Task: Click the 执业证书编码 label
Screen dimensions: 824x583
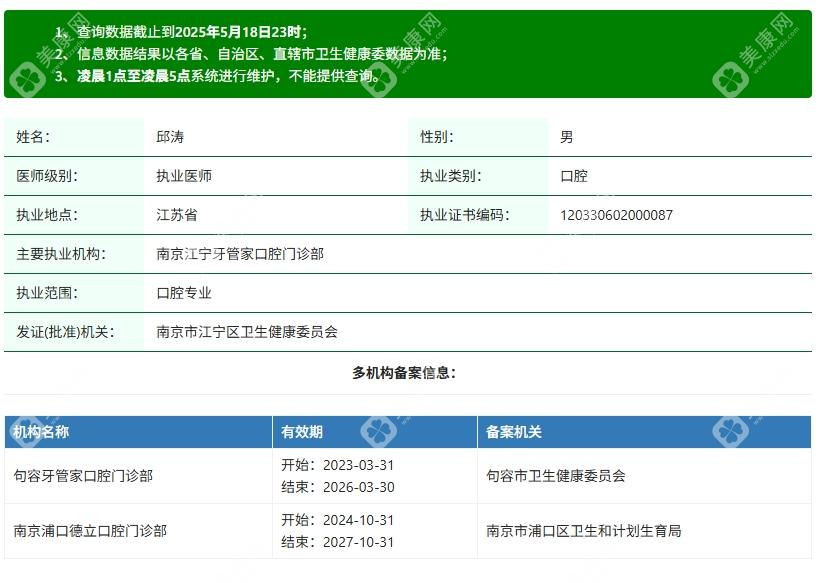Action: [x=464, y=215]
